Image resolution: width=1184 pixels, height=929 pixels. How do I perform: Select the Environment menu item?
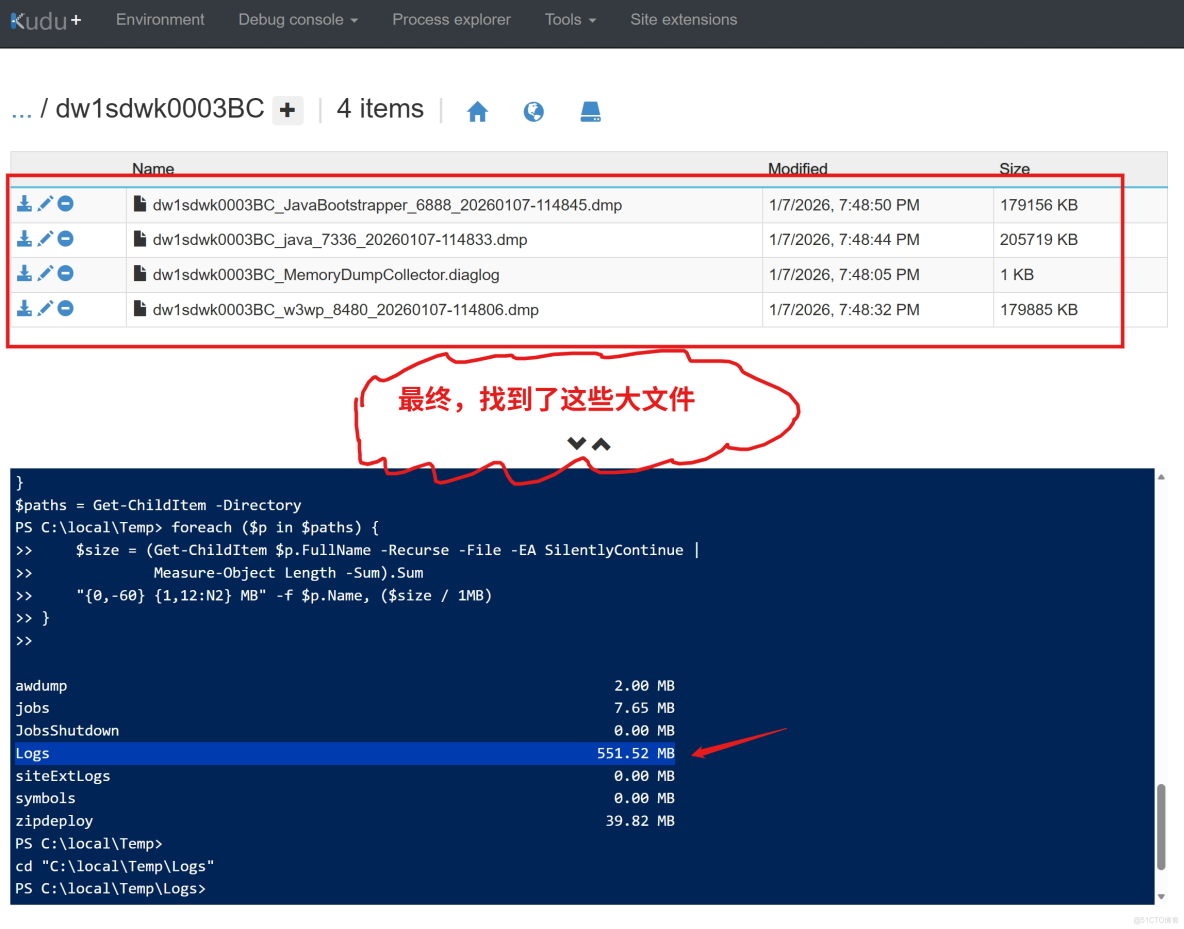pyautogui.click(x=160, y=19)
